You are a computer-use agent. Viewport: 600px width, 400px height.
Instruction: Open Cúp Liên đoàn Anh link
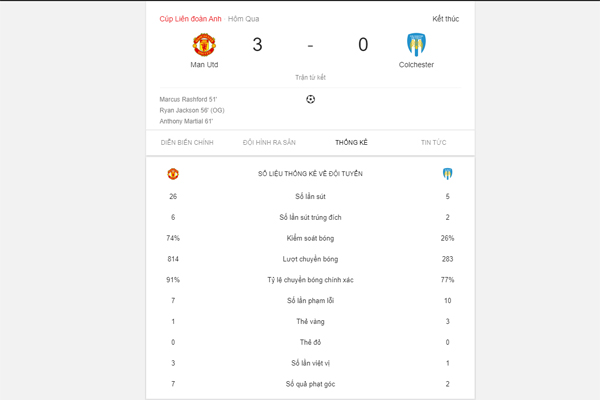[x=190, y=19]
